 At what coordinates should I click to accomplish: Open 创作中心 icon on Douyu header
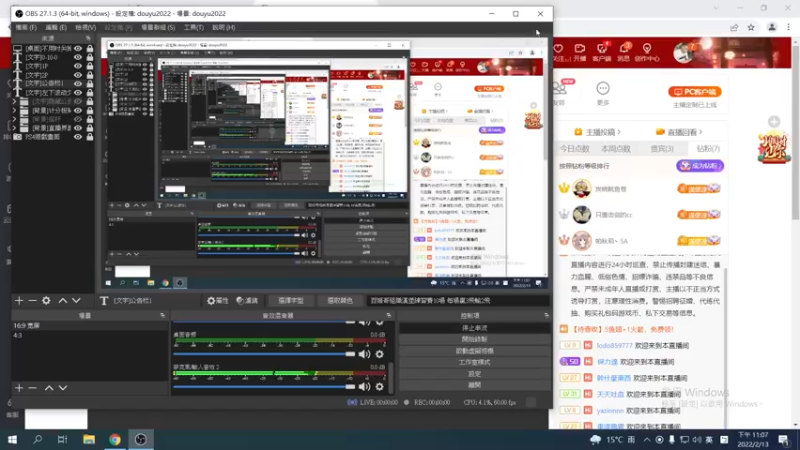click(x=647, y=52)
